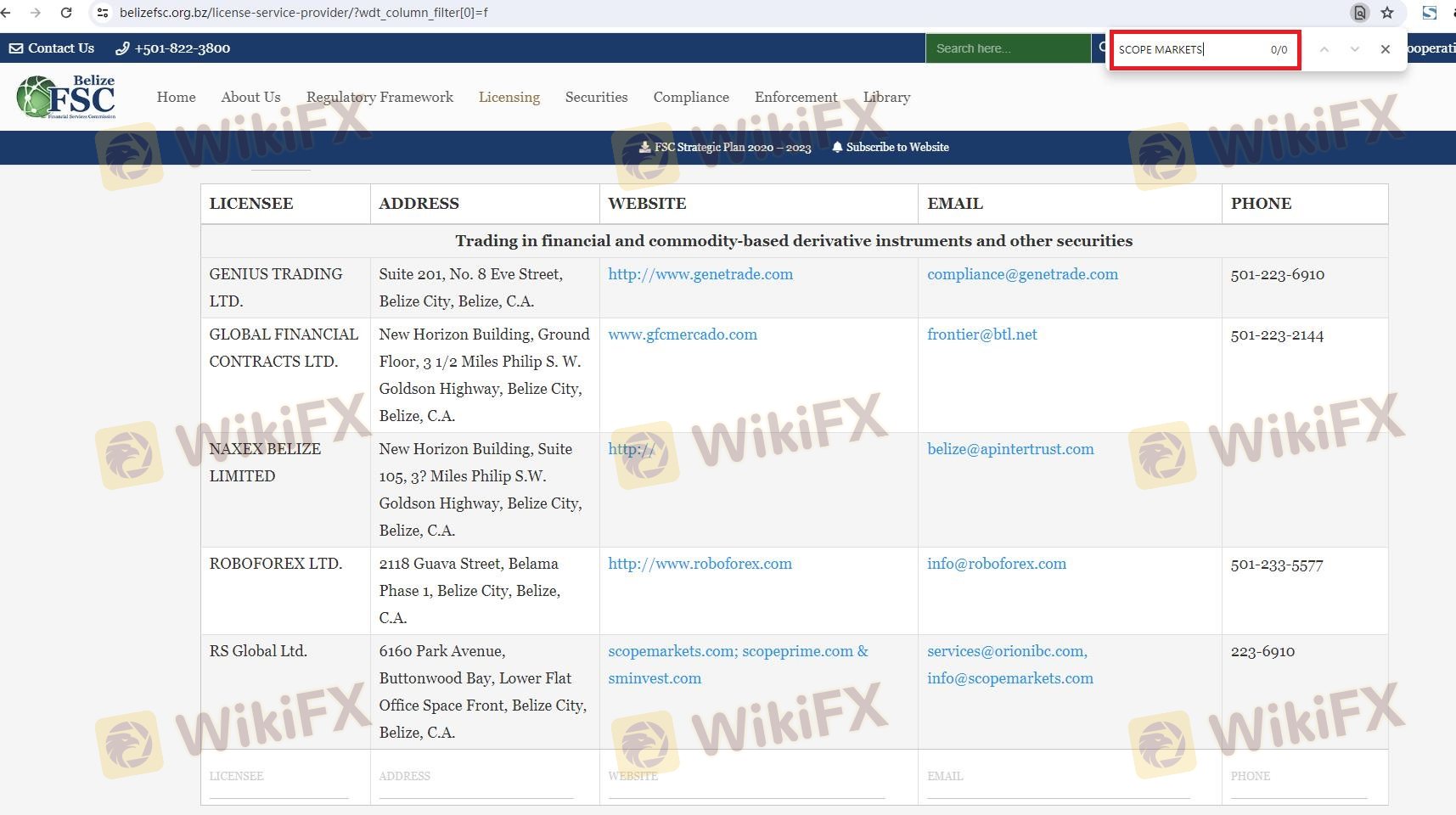Click the green Search here field
Screen dimensions: 1456x815
coord(1007,48)
